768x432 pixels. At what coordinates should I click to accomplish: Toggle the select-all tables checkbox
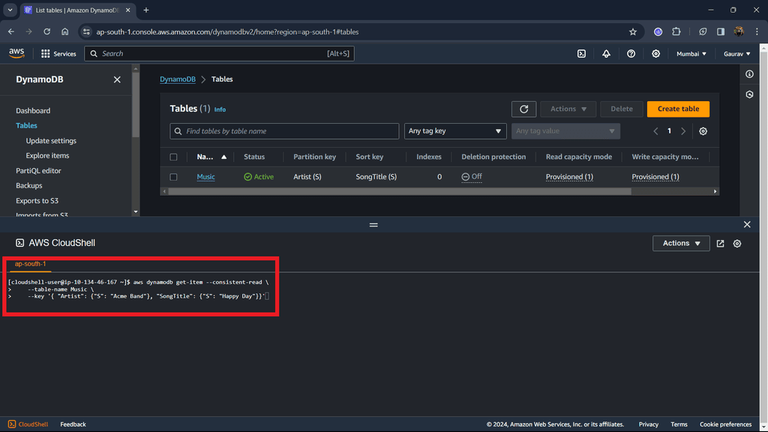point(173,157)
